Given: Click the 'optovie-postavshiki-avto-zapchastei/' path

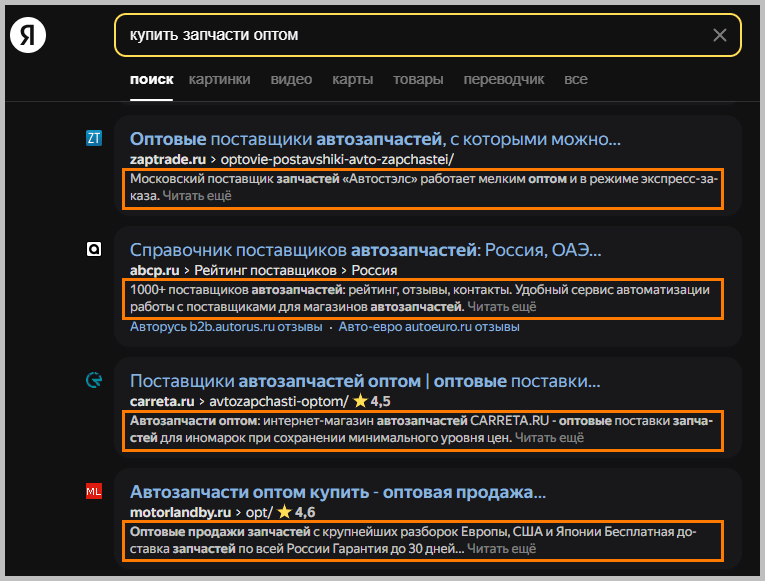Looking at the screenshot, I should pos(337,160).
